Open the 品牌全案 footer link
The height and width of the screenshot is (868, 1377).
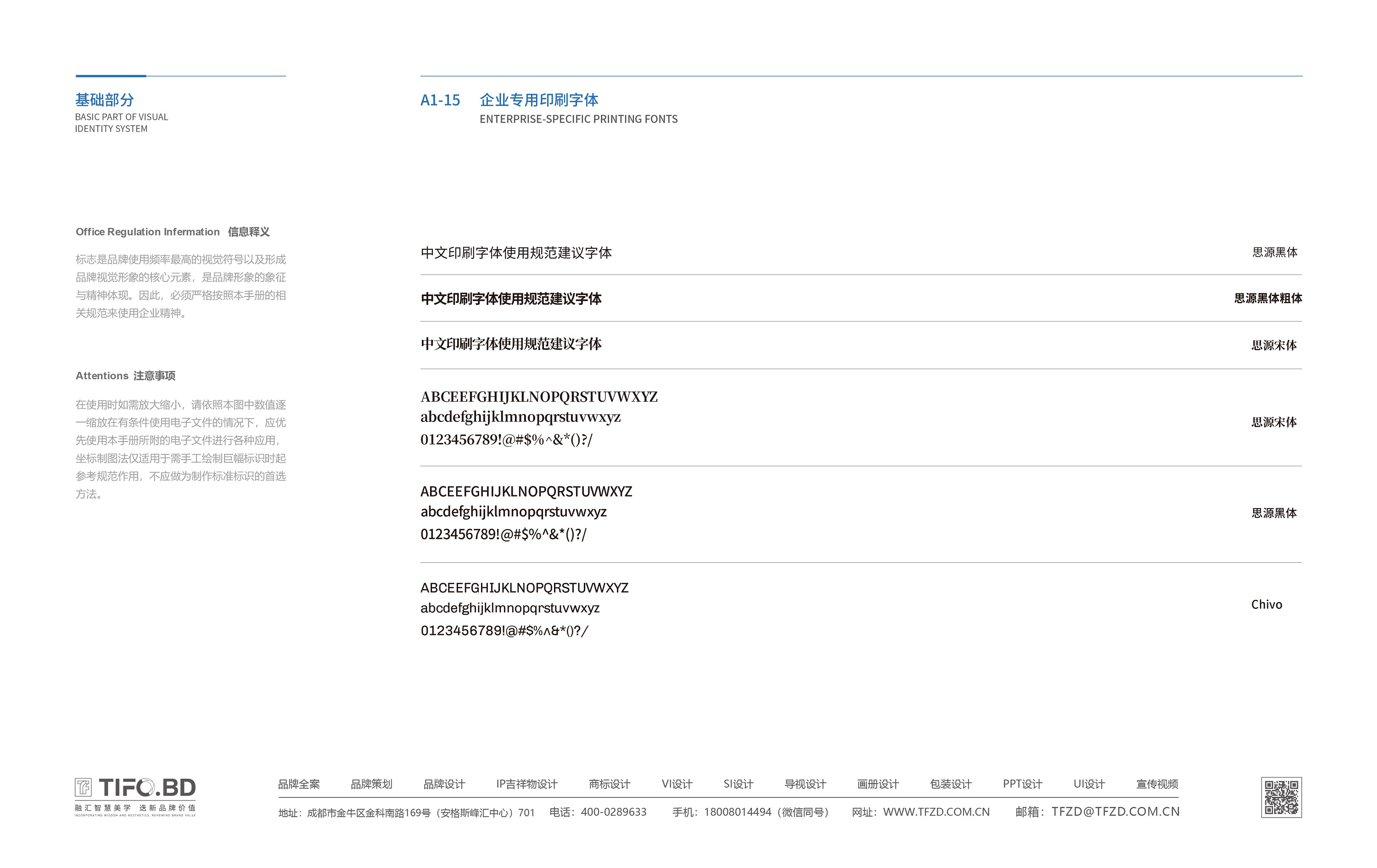pos(298,784)
